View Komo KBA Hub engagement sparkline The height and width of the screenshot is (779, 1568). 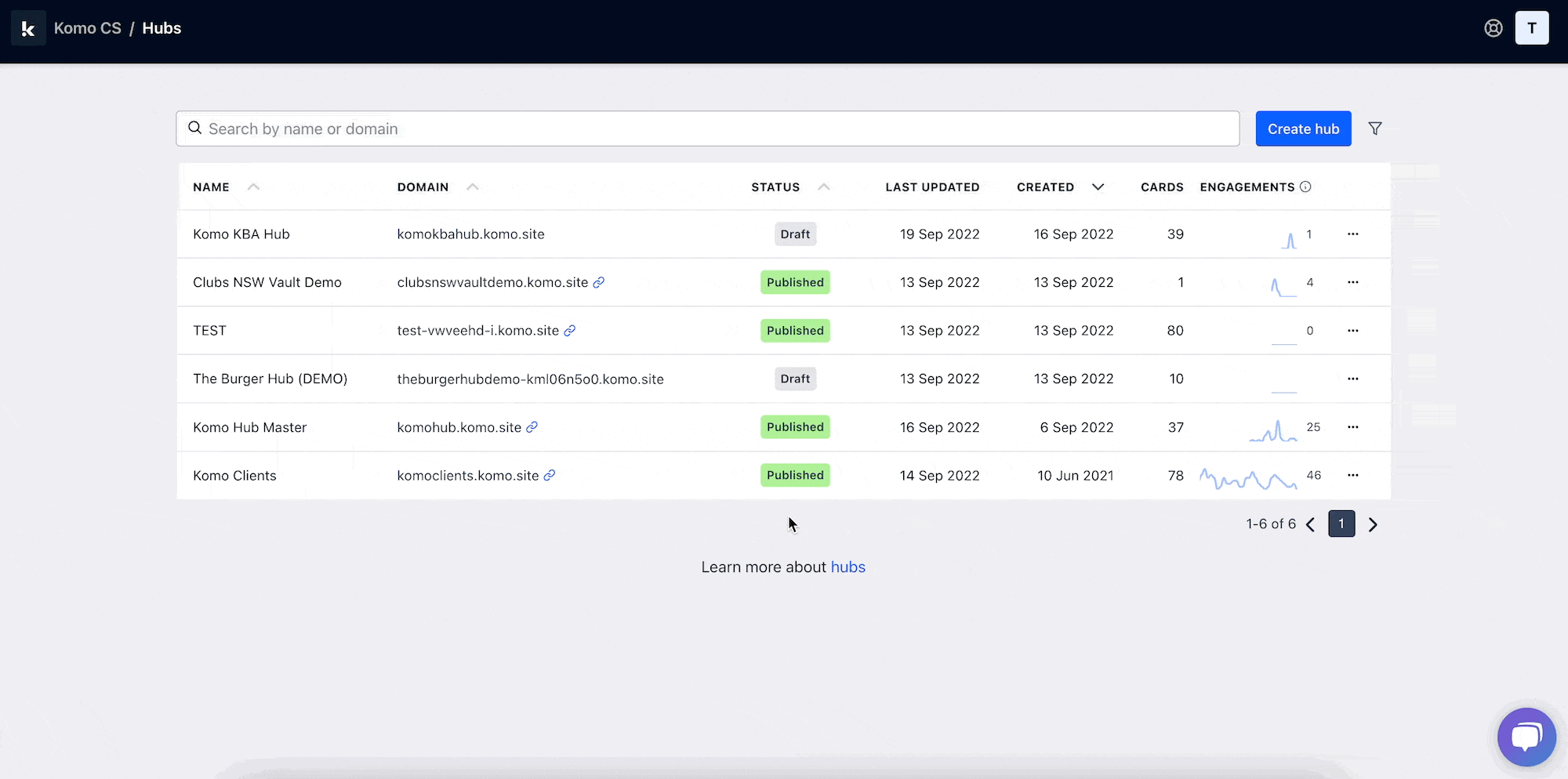1289,241
